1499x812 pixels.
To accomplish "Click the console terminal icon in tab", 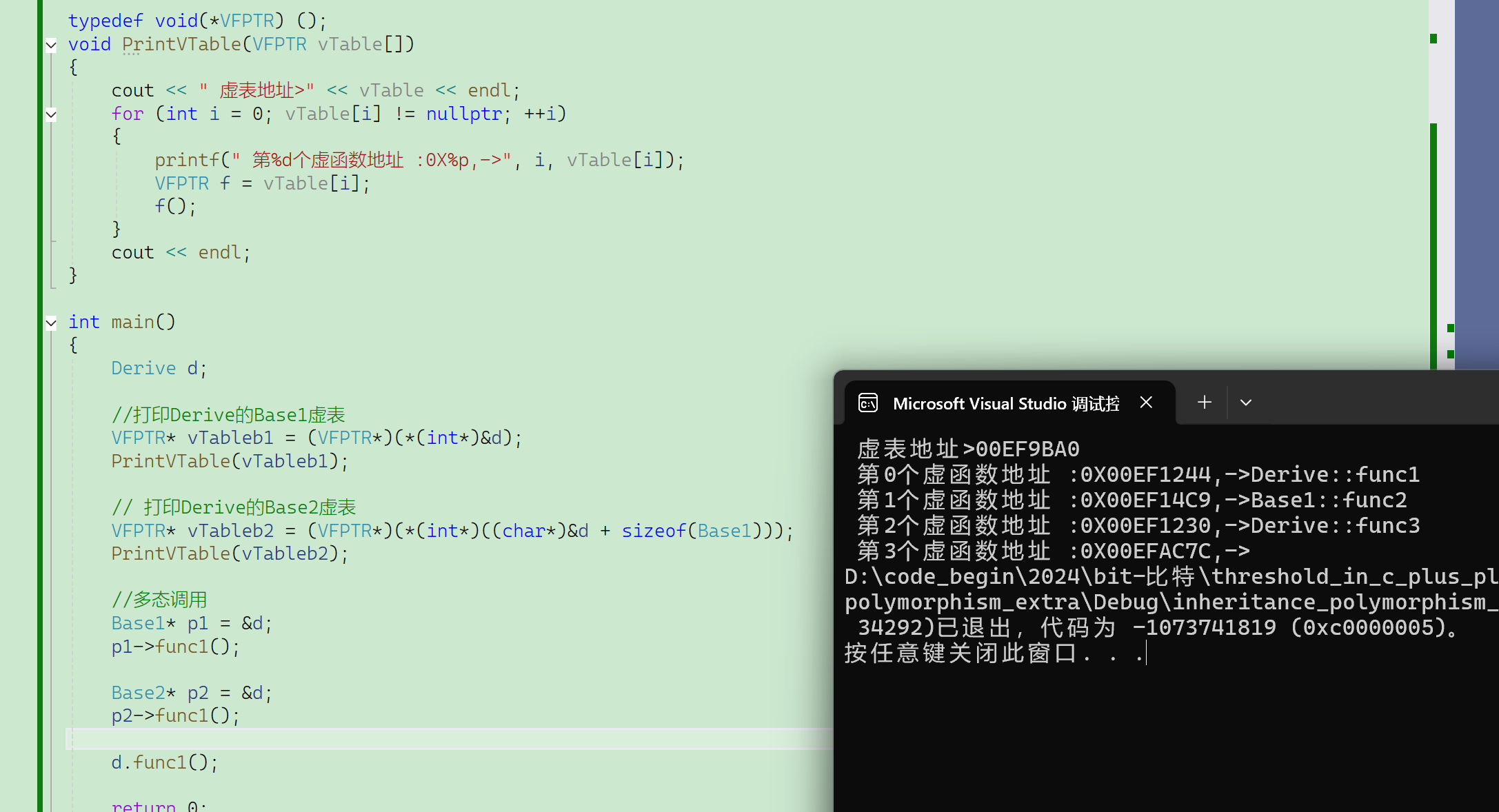I will click(868, 403).
